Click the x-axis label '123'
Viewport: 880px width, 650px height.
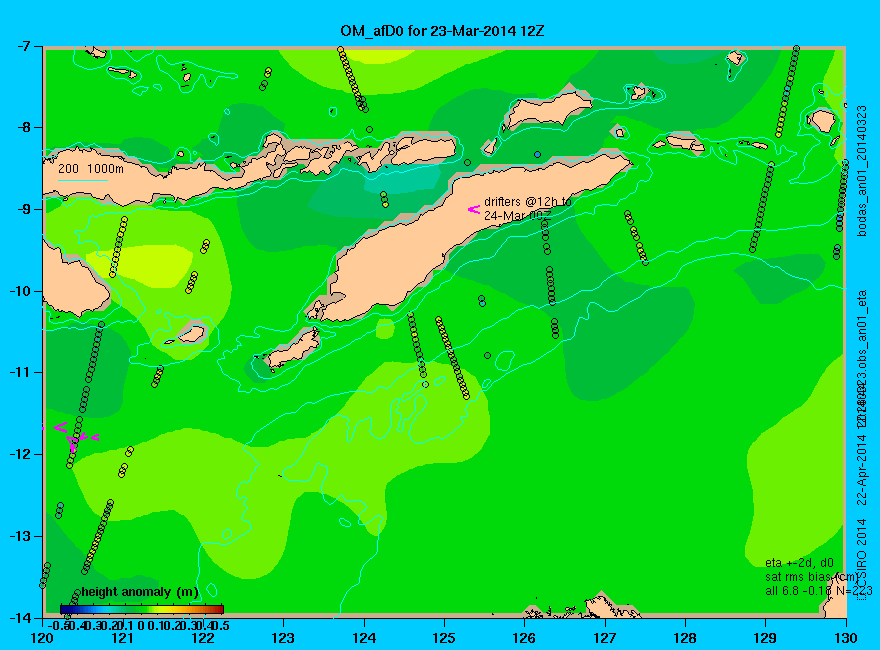pos(283,638)
